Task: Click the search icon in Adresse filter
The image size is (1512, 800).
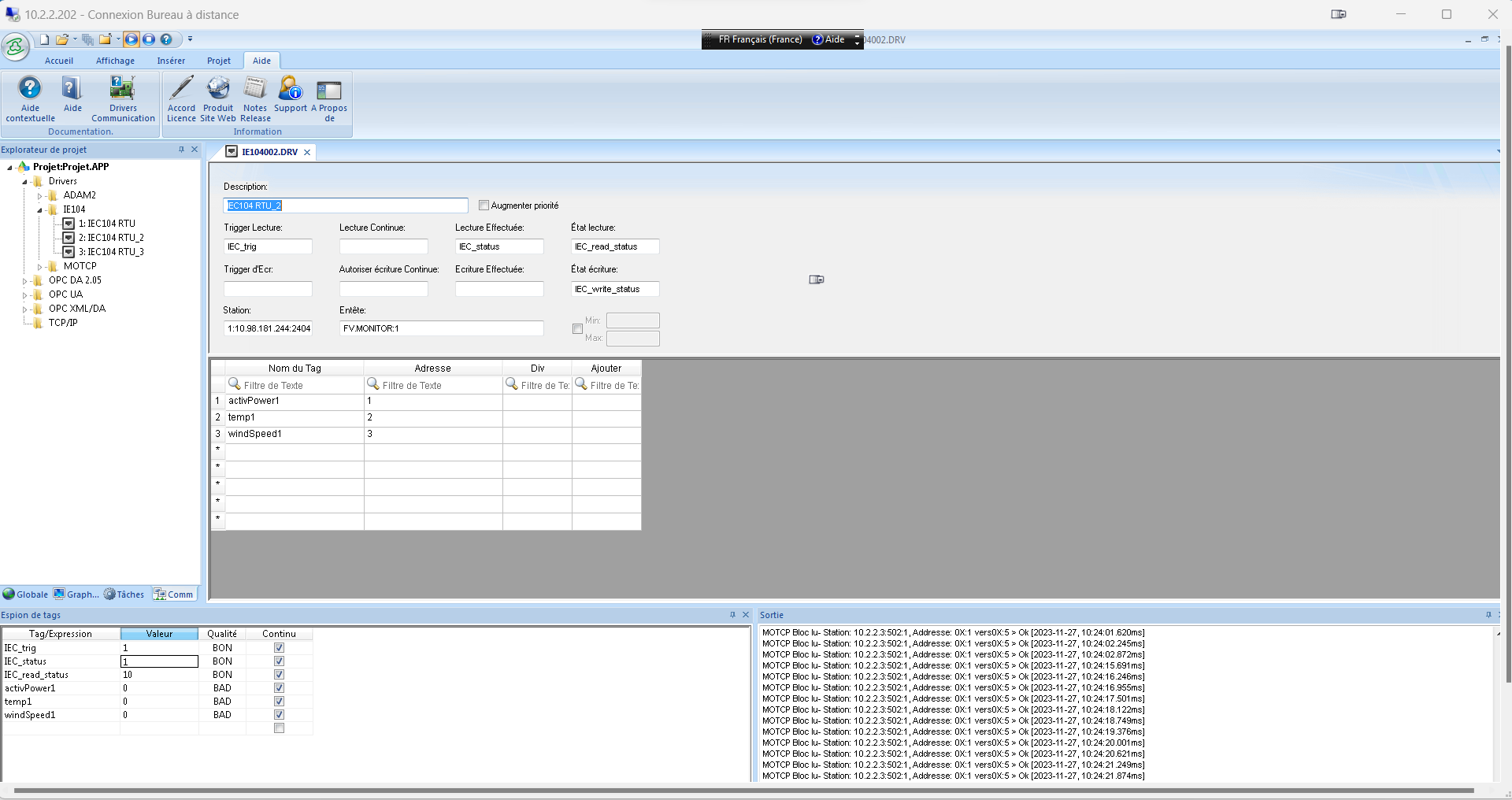Action: 373,384
